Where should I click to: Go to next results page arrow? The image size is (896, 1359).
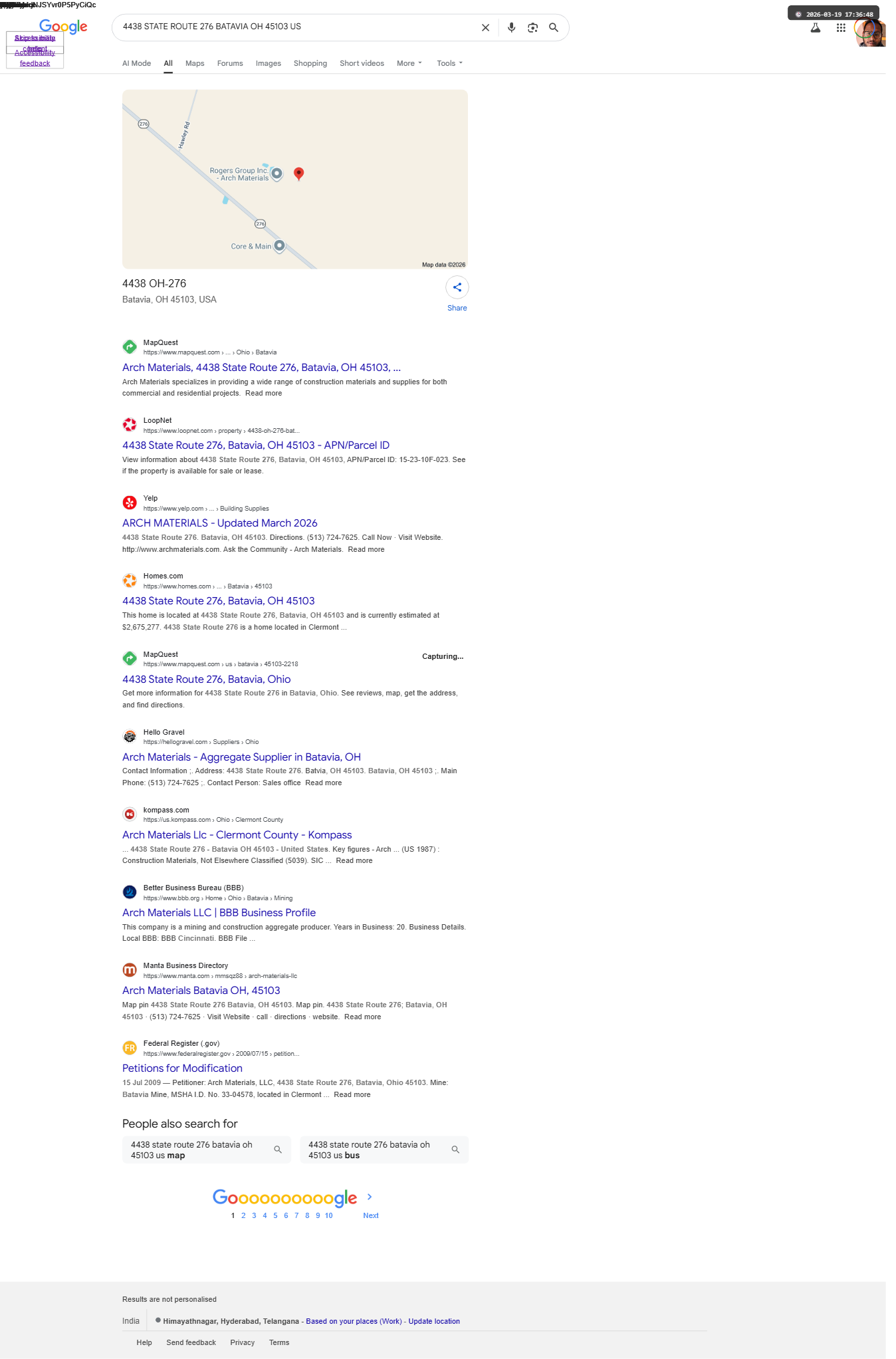click(x=370, y=1197)
